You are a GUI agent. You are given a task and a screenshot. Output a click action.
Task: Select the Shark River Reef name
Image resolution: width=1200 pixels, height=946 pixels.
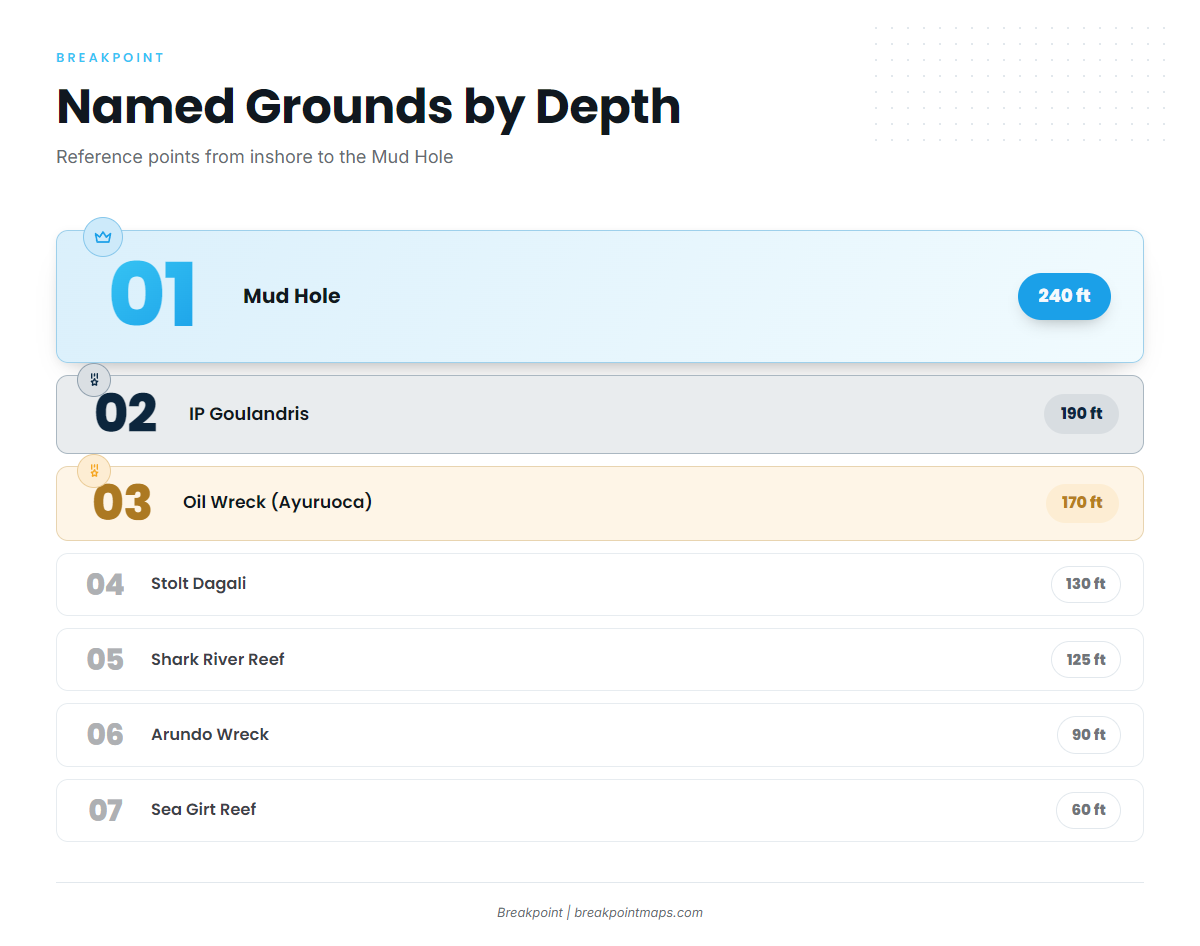(218, 660)
